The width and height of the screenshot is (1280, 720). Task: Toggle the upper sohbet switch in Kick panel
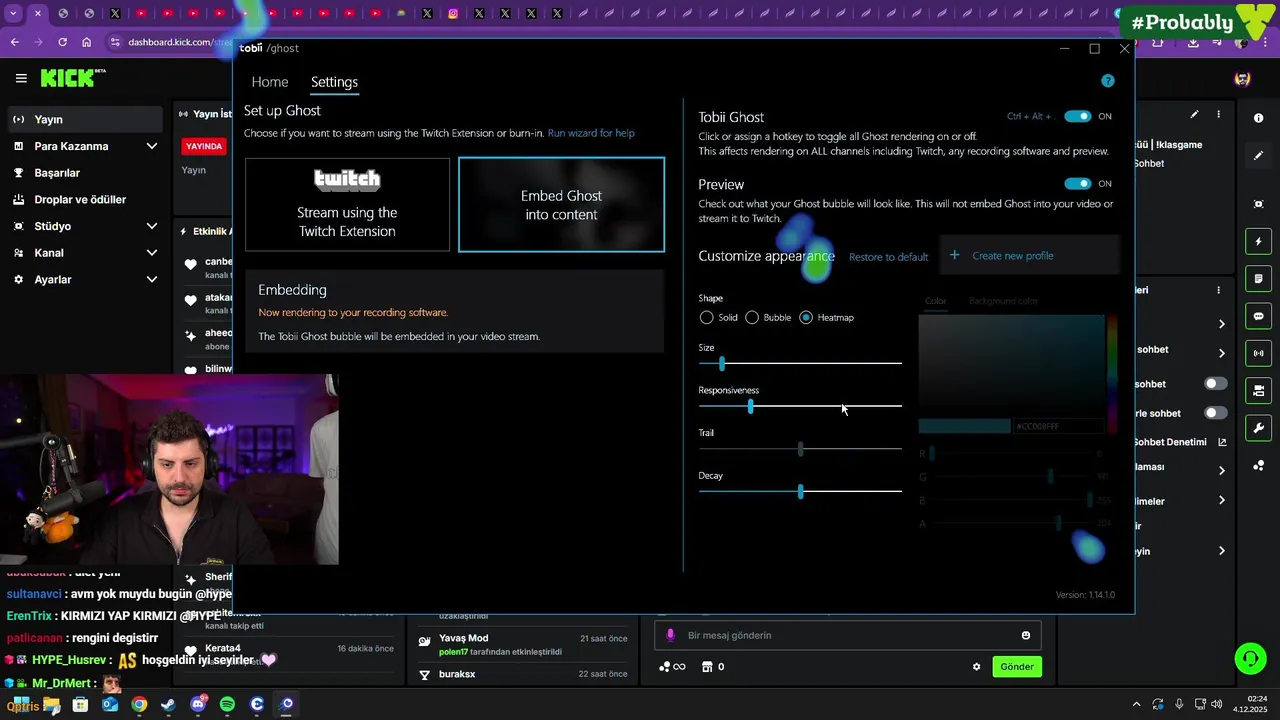pos(1215,383)
